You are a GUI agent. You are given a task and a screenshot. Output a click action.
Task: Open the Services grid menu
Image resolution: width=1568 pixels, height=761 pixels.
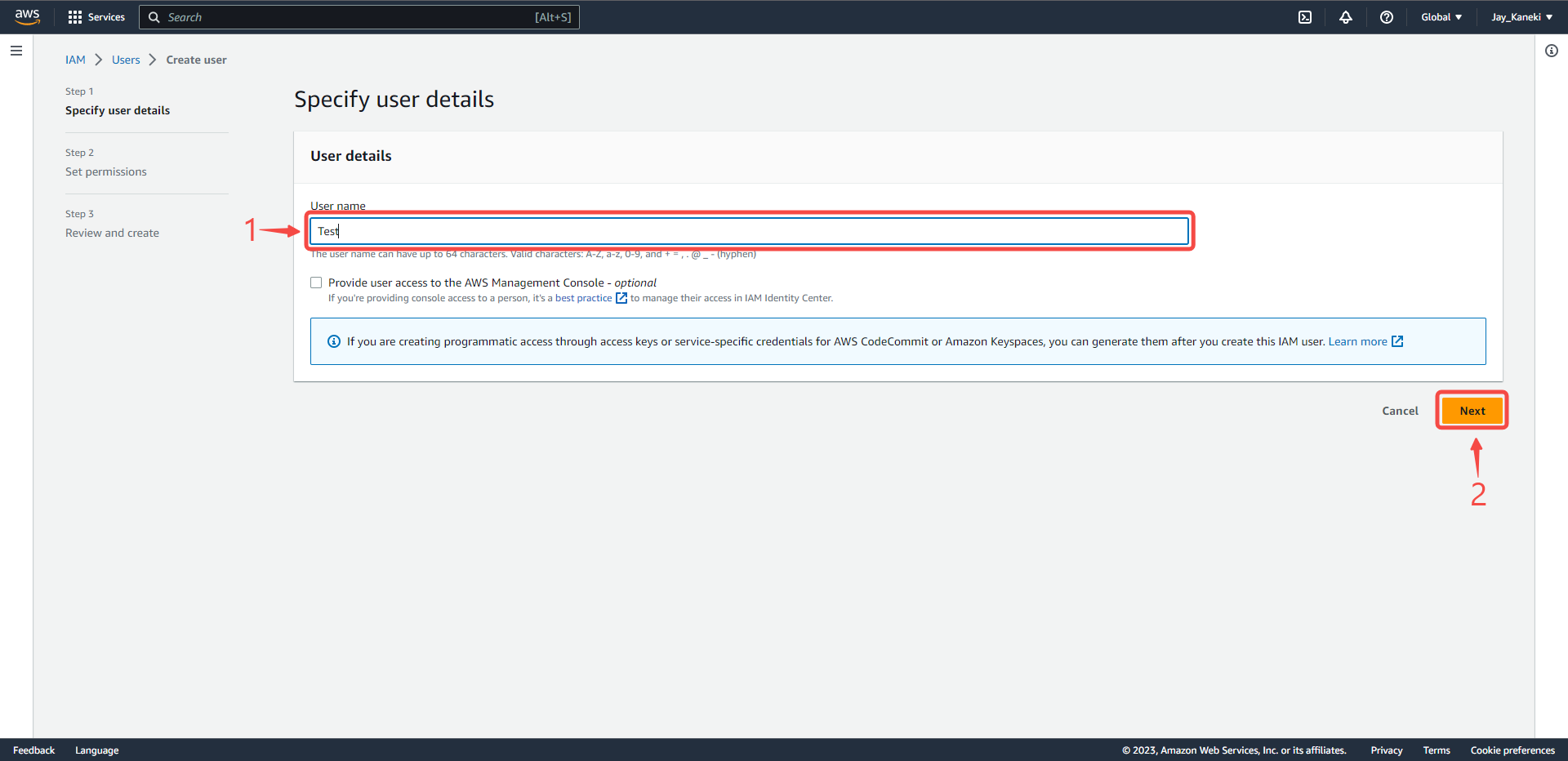[x=96, y=17]
